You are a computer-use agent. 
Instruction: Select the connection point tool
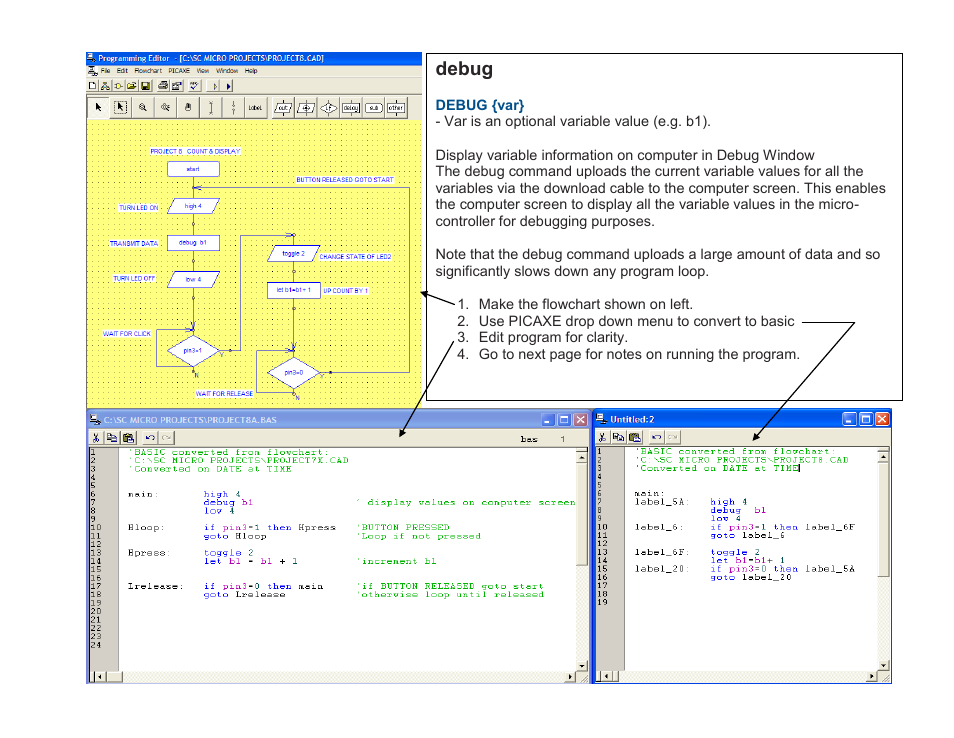click(233, 108)
